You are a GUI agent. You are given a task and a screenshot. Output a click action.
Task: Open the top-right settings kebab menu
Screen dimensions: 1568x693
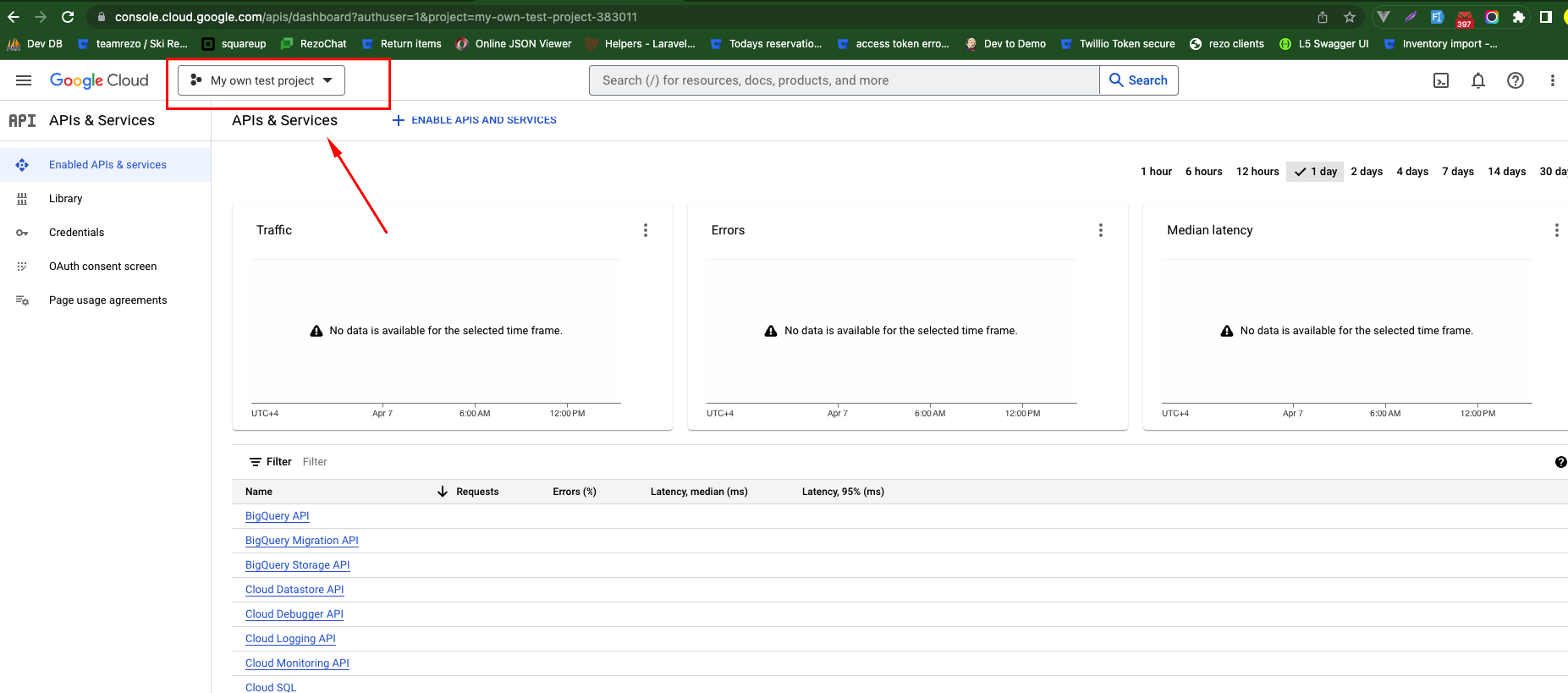pos(1552,80)
